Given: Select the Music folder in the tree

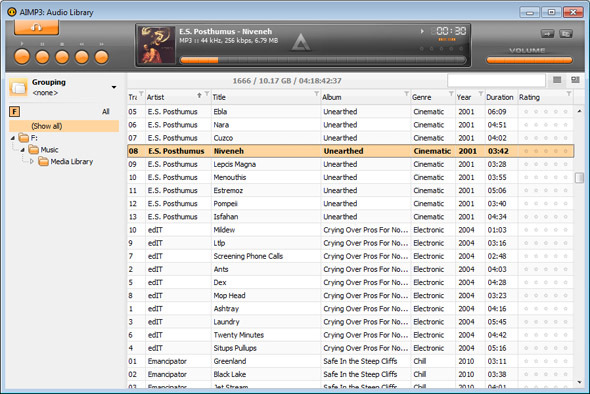Looking at the screenshot, I should click(x=44, y=150).
